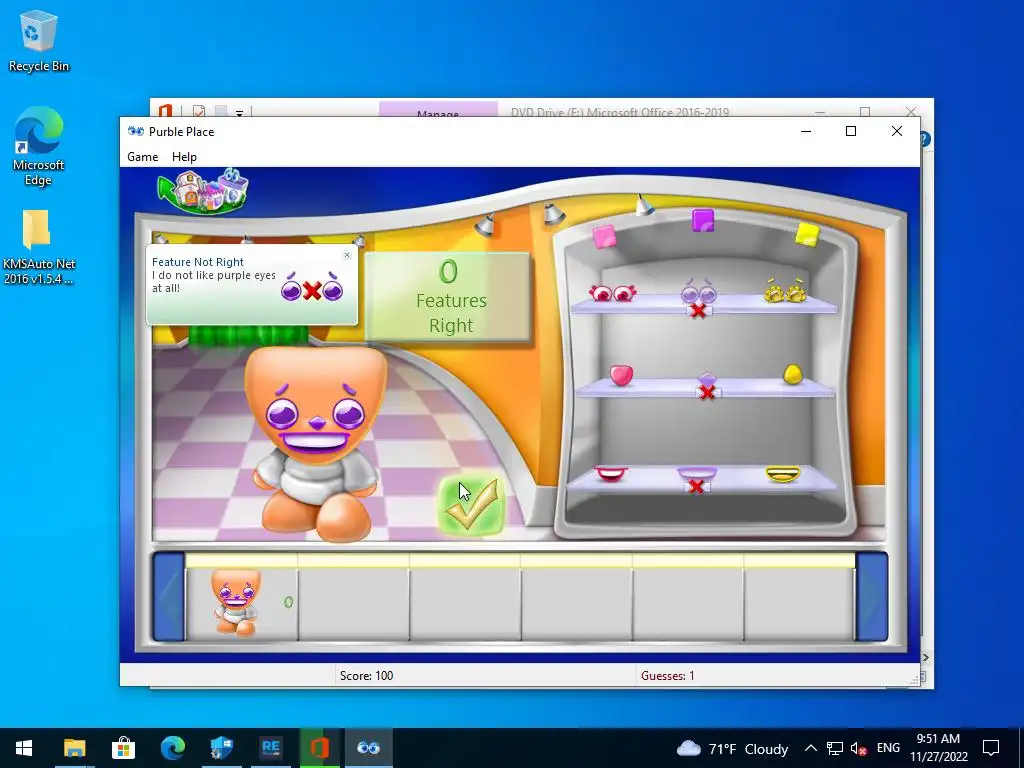Select Manage tab in DVD Drive window
The image size is (1024, 768).
438,111
